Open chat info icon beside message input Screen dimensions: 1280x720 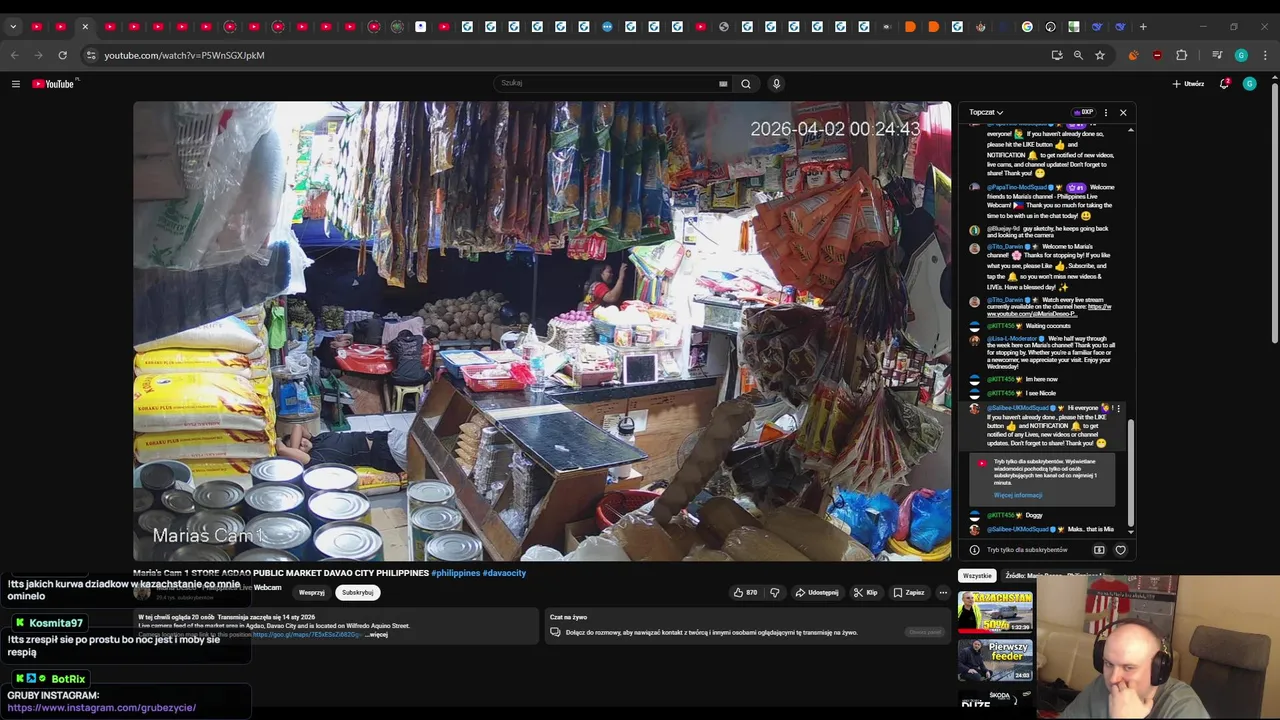(x=974, y=550)
